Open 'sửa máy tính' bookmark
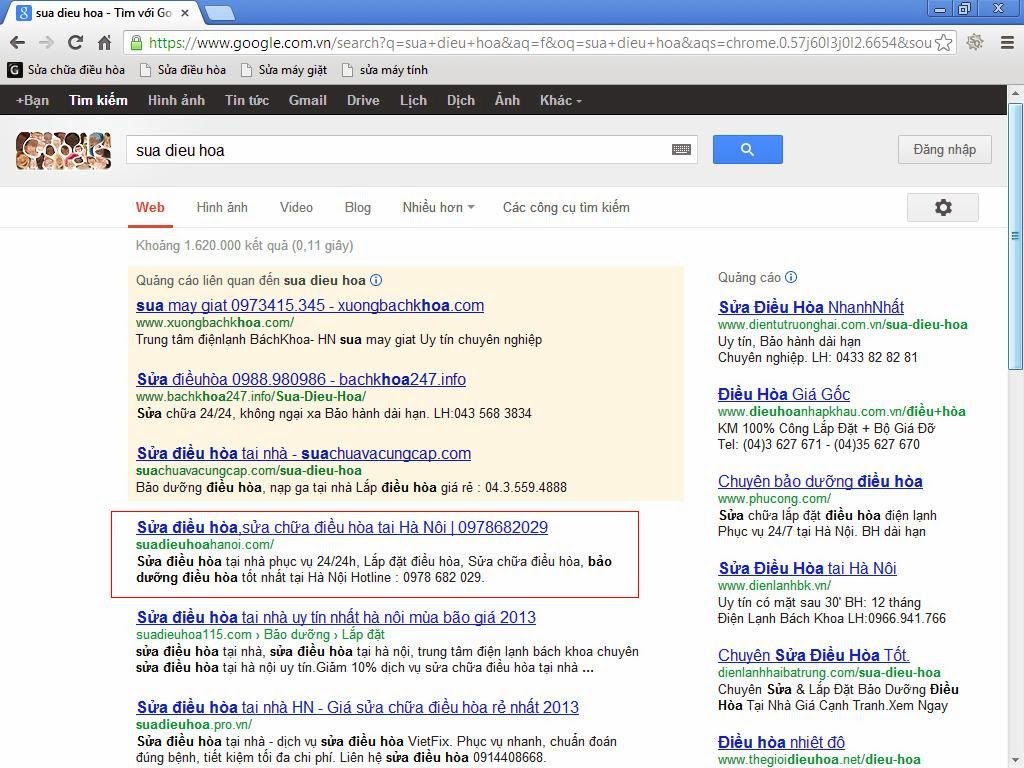This screenshot has width=1024, height=768. coord(385,70)
